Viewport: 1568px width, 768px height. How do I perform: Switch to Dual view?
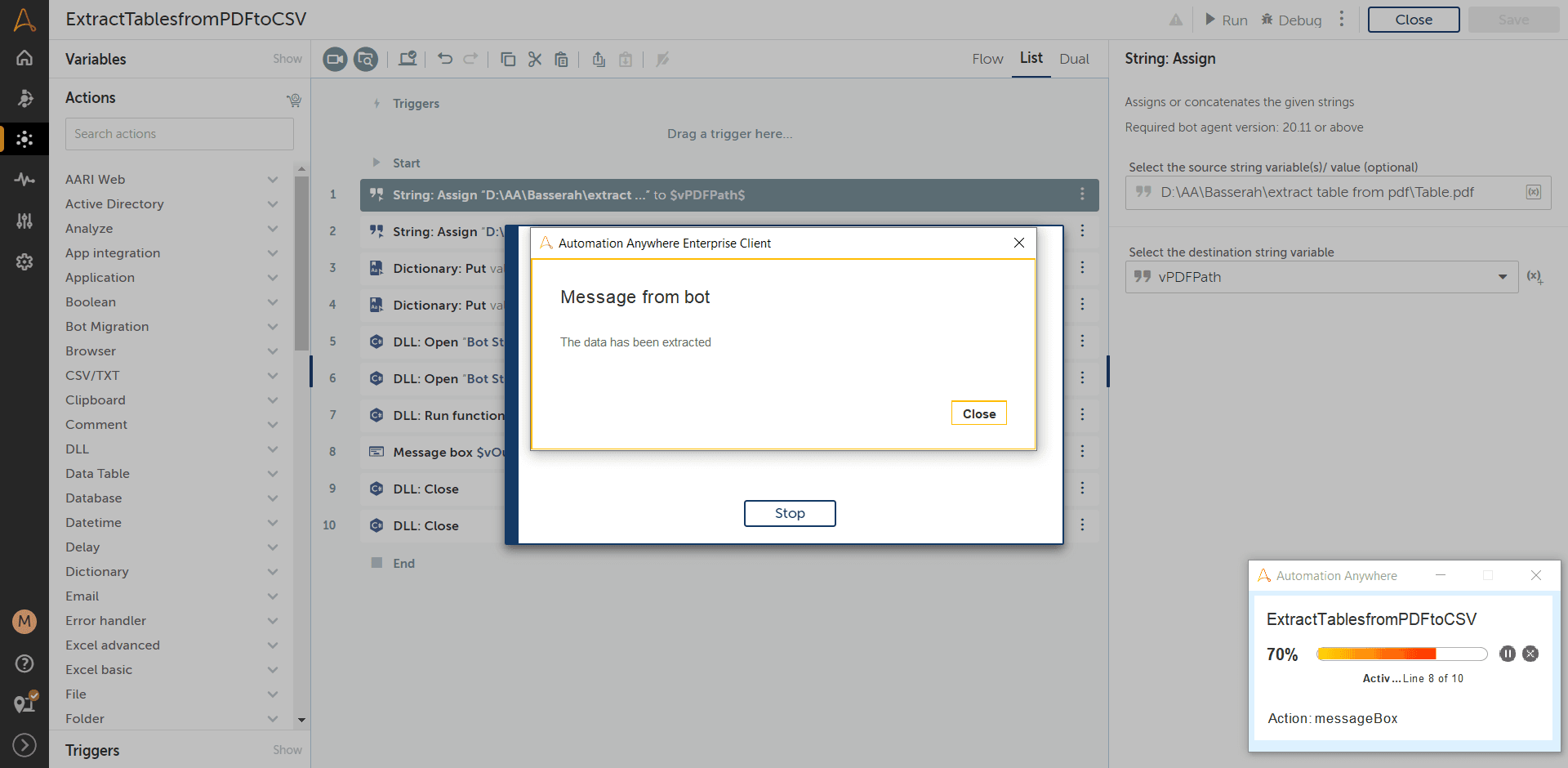(x=1074, y=59)
